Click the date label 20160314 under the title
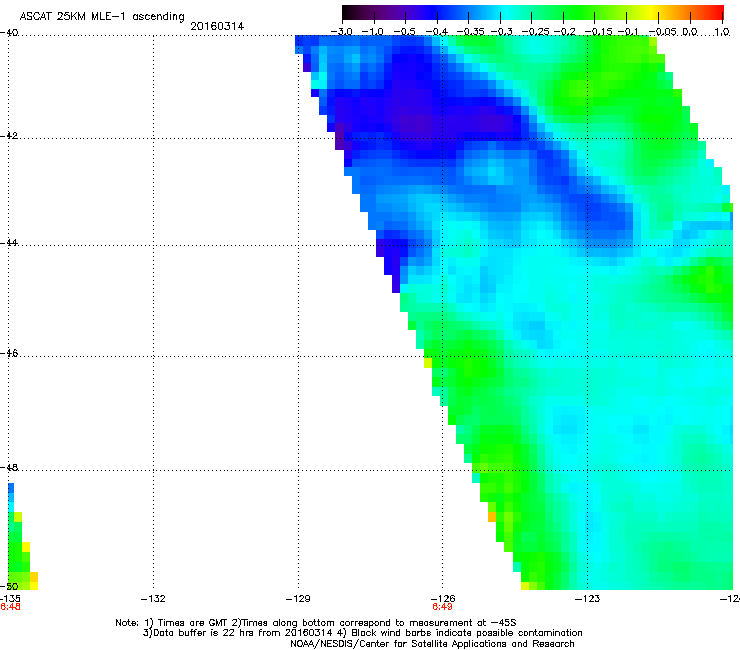Viewport: 740px width, 650px height. tap(217, 26)
